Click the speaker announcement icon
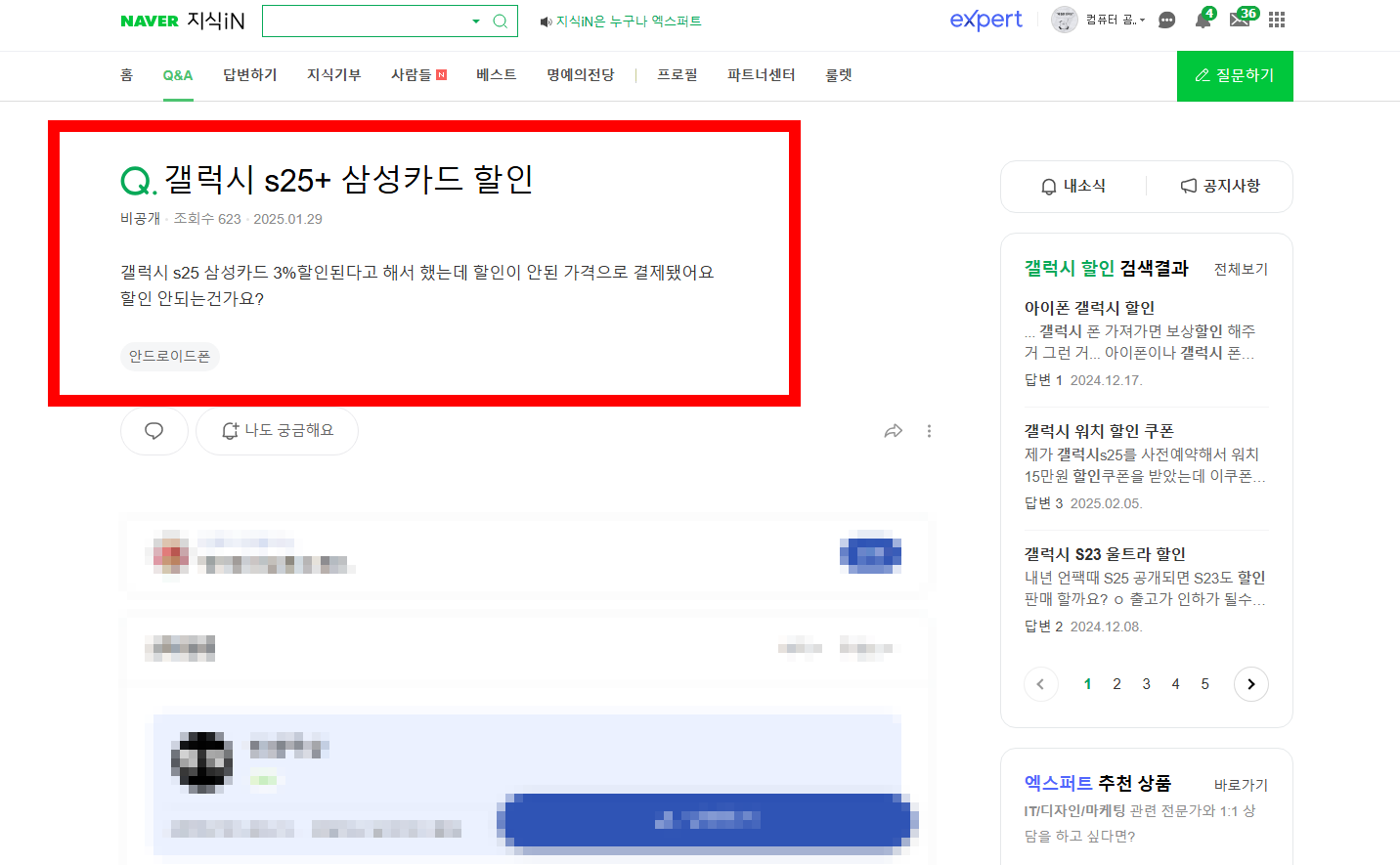This screenshot has height=865, width=1400. tap(546, 22)
